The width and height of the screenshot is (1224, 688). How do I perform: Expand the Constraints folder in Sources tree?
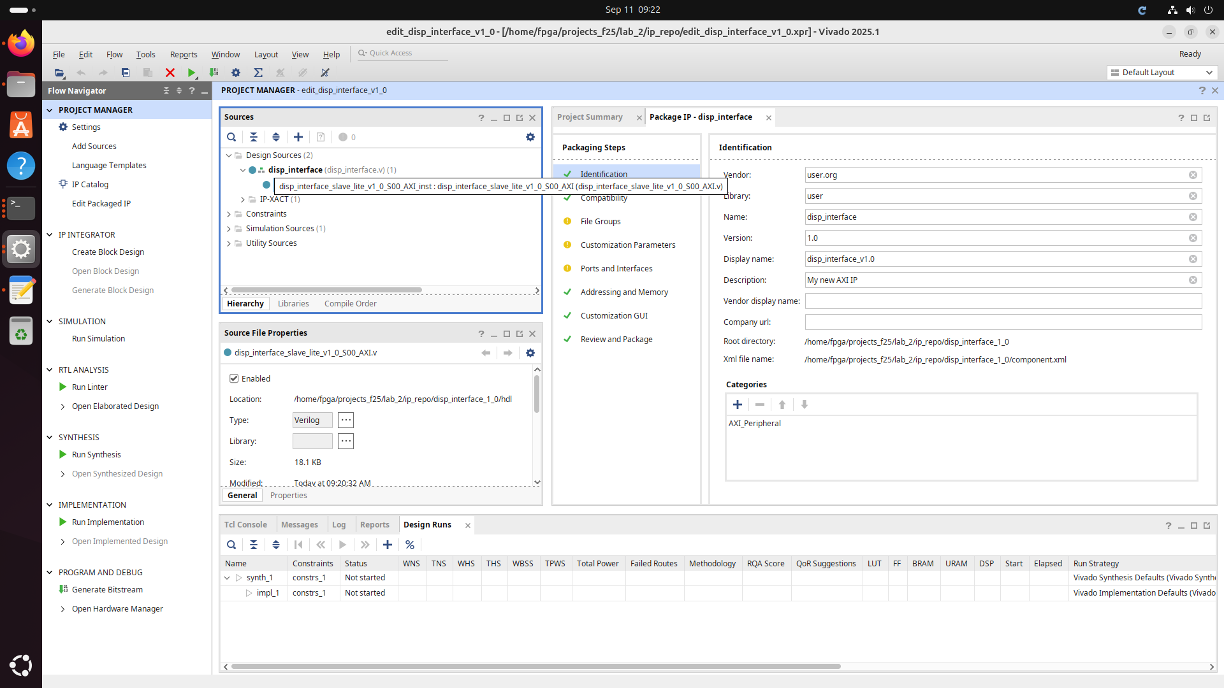coord(229,214)
